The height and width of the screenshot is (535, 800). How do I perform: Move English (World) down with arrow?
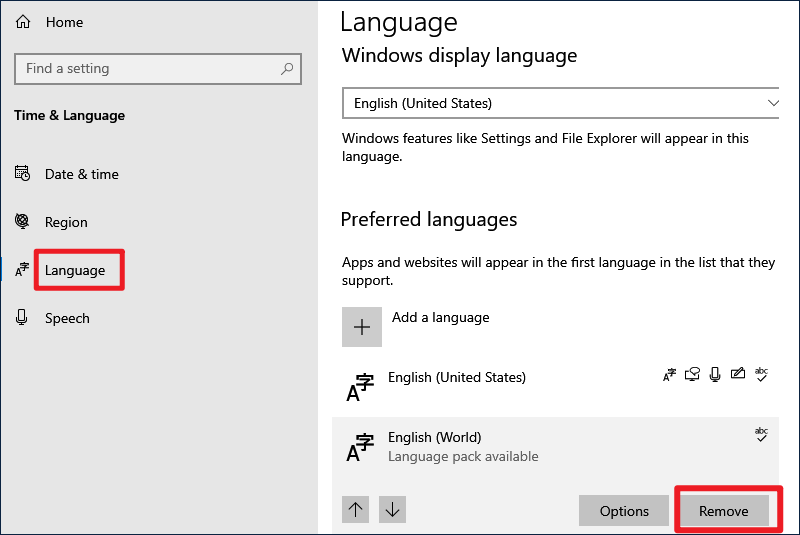392,509
